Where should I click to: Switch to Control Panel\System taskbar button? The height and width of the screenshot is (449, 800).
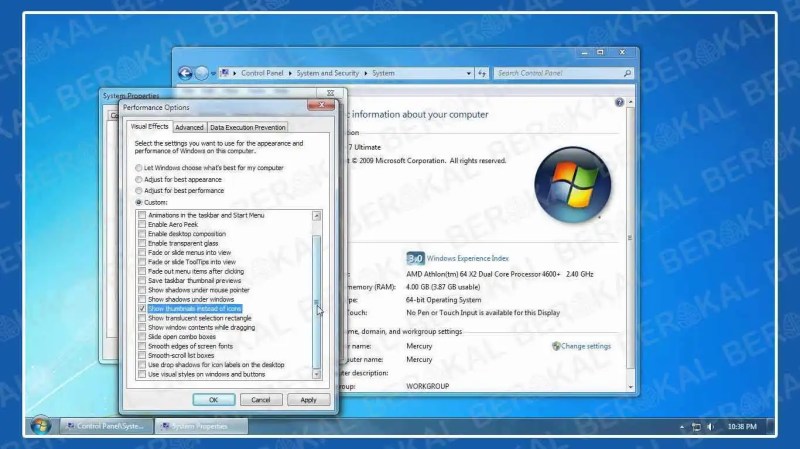pyautogui.click(x=106, y=426)
